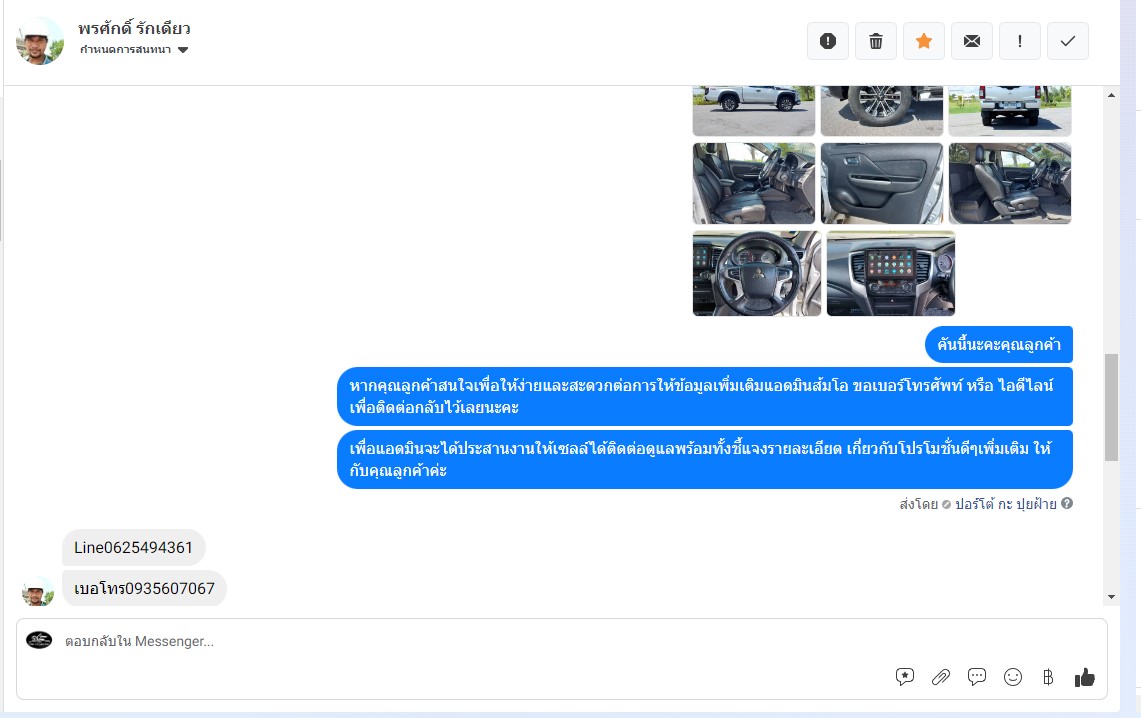Screen dimensions: 1141x718
Task: Open profile picture of พรศักดิ์ รักเดียว in header
Action: (x=40, y=41)
